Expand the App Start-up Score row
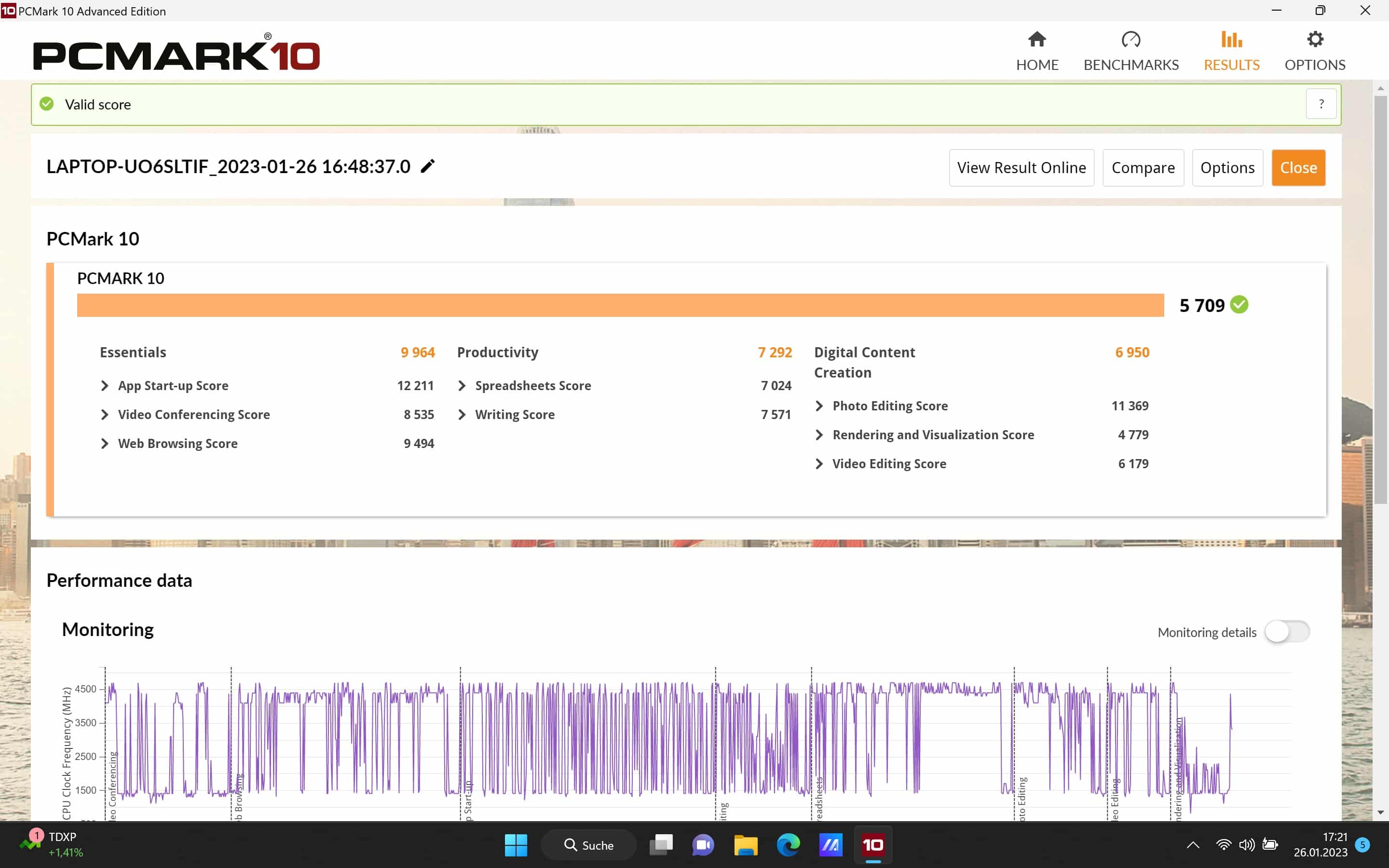 point(105,386)
